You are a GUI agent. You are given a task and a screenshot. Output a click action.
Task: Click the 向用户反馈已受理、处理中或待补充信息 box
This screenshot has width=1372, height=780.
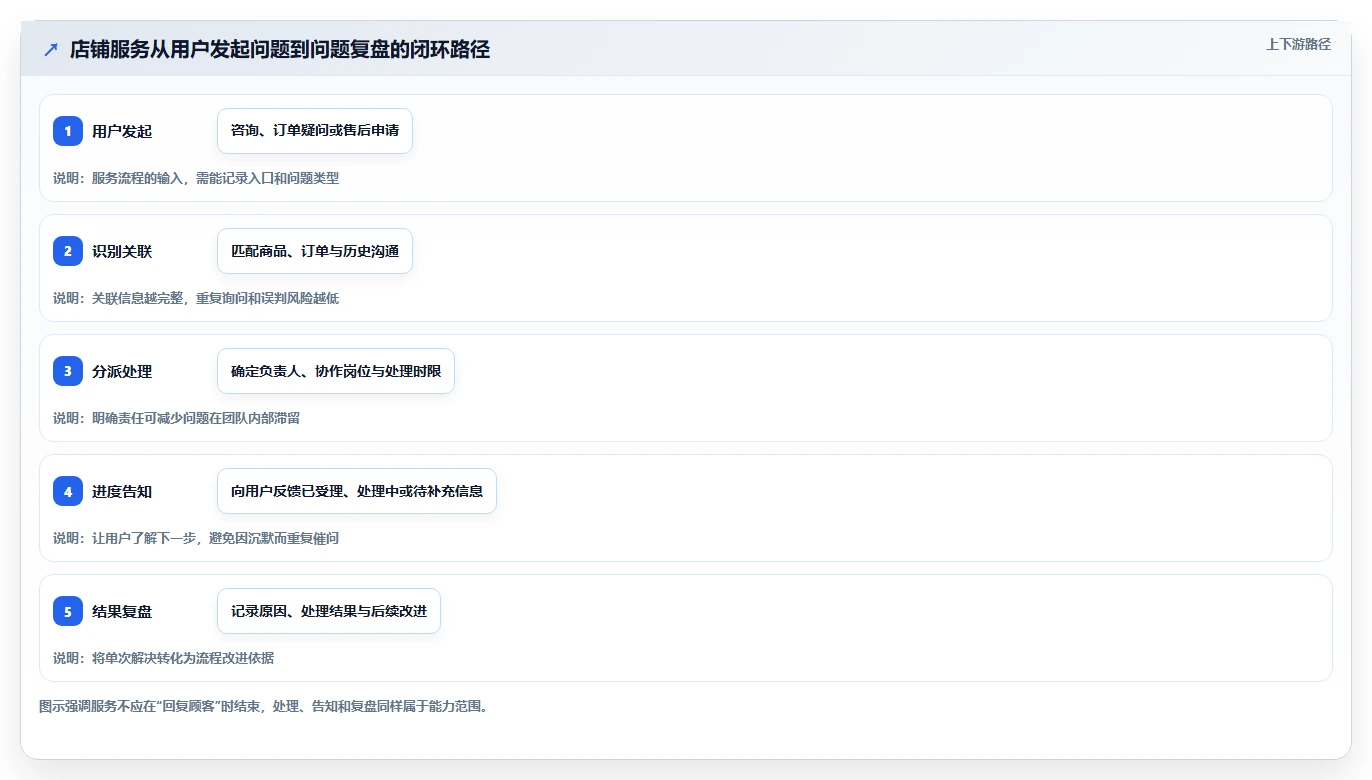coord(357,491)
